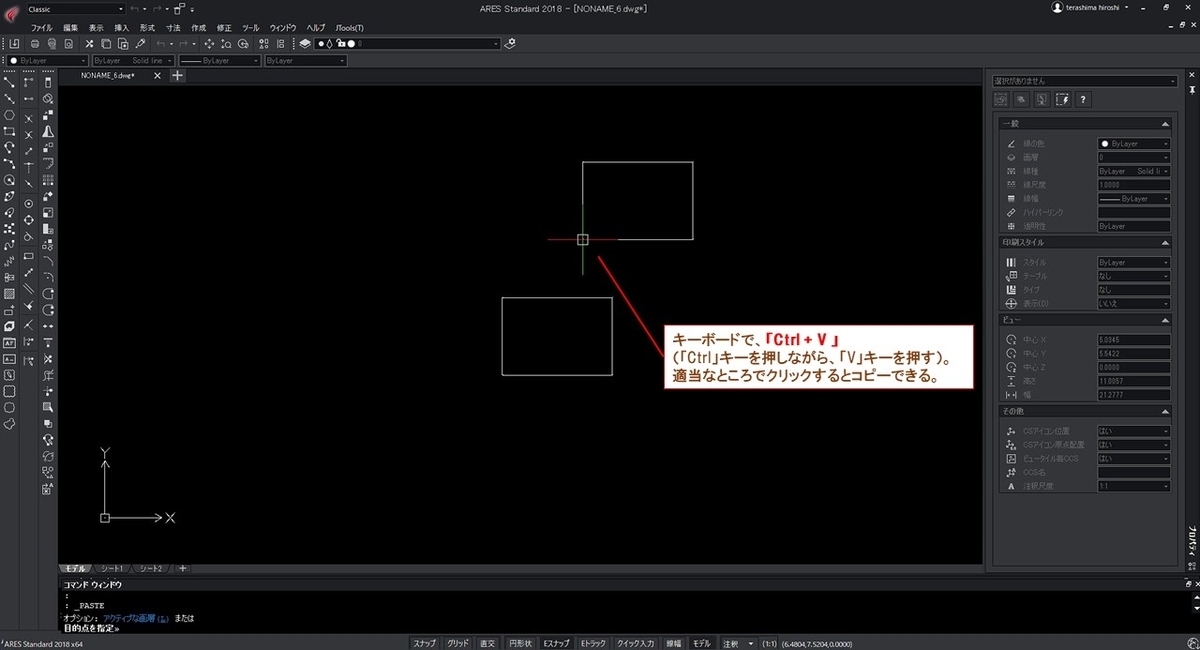The height and width of the screenshot is (650, 1200).
Task: Click the print icon in standard toolbar
Action: point(35,44)
